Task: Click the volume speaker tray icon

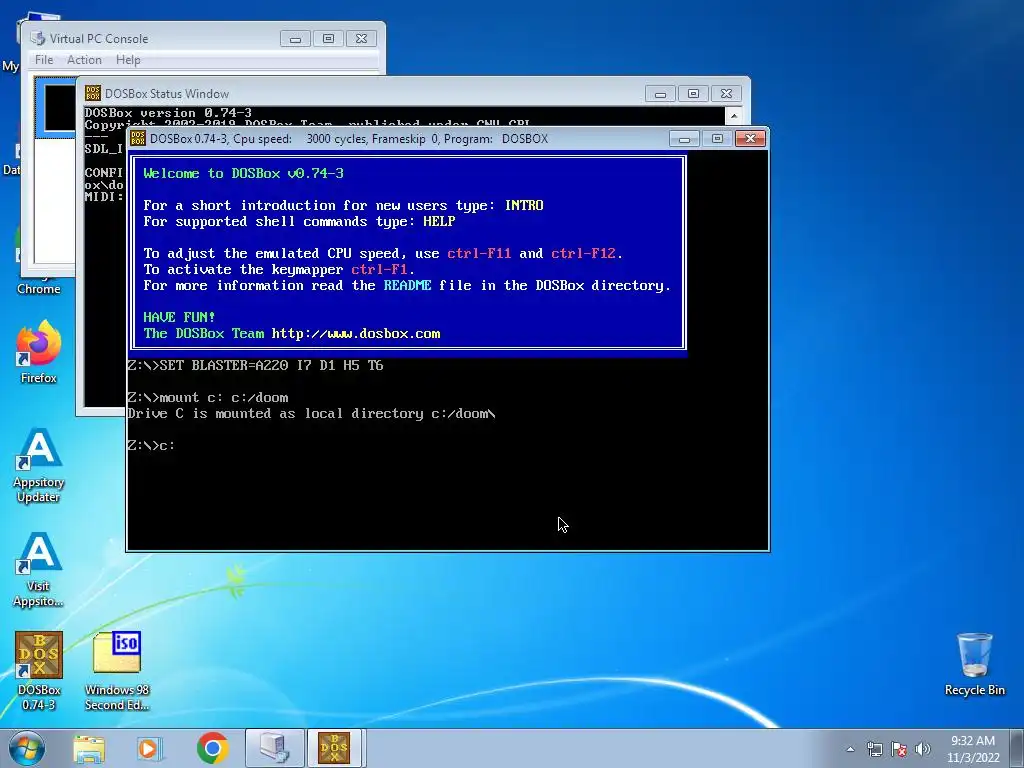Action: (x=923, y=749)
